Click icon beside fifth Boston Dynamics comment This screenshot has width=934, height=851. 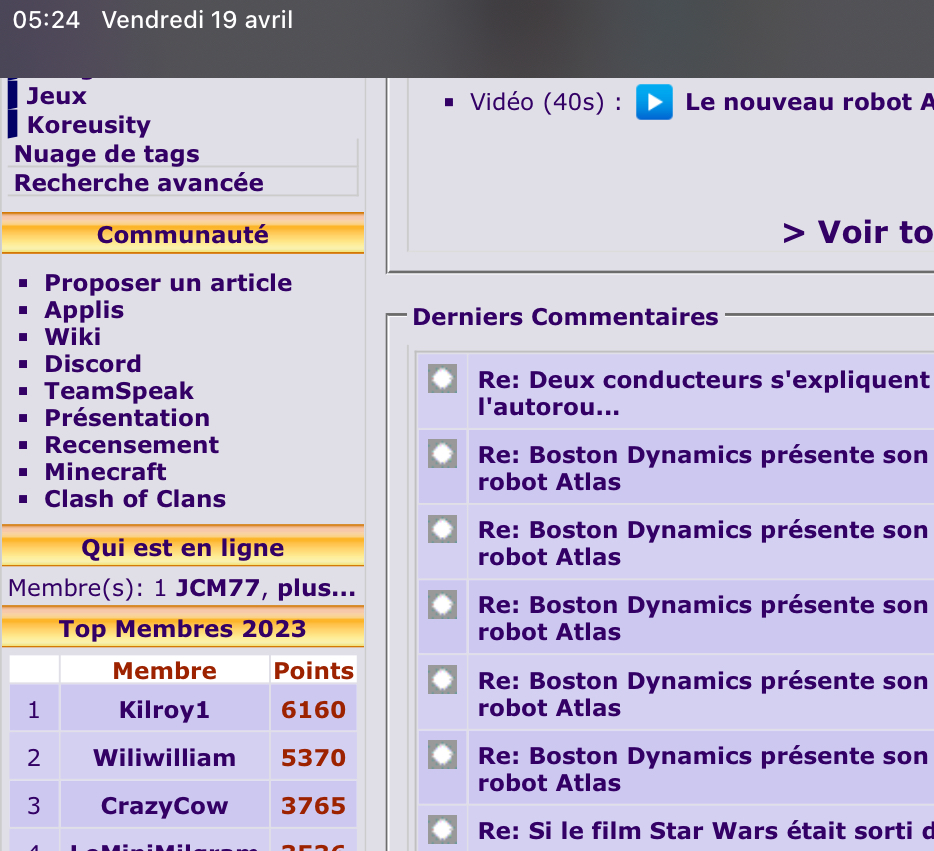[x=442, y=755]
